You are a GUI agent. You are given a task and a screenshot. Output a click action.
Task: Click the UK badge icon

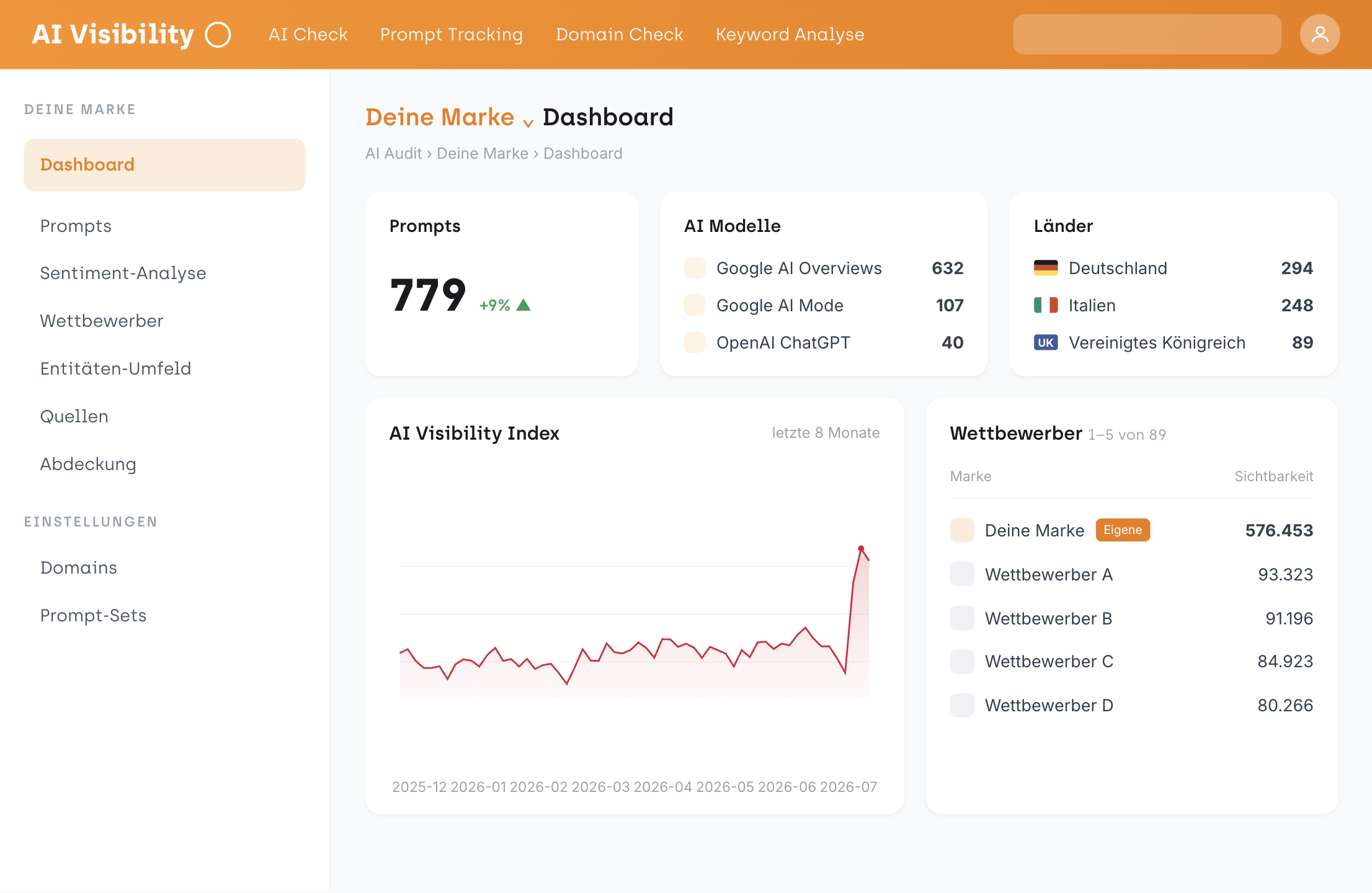[1045, 342]
